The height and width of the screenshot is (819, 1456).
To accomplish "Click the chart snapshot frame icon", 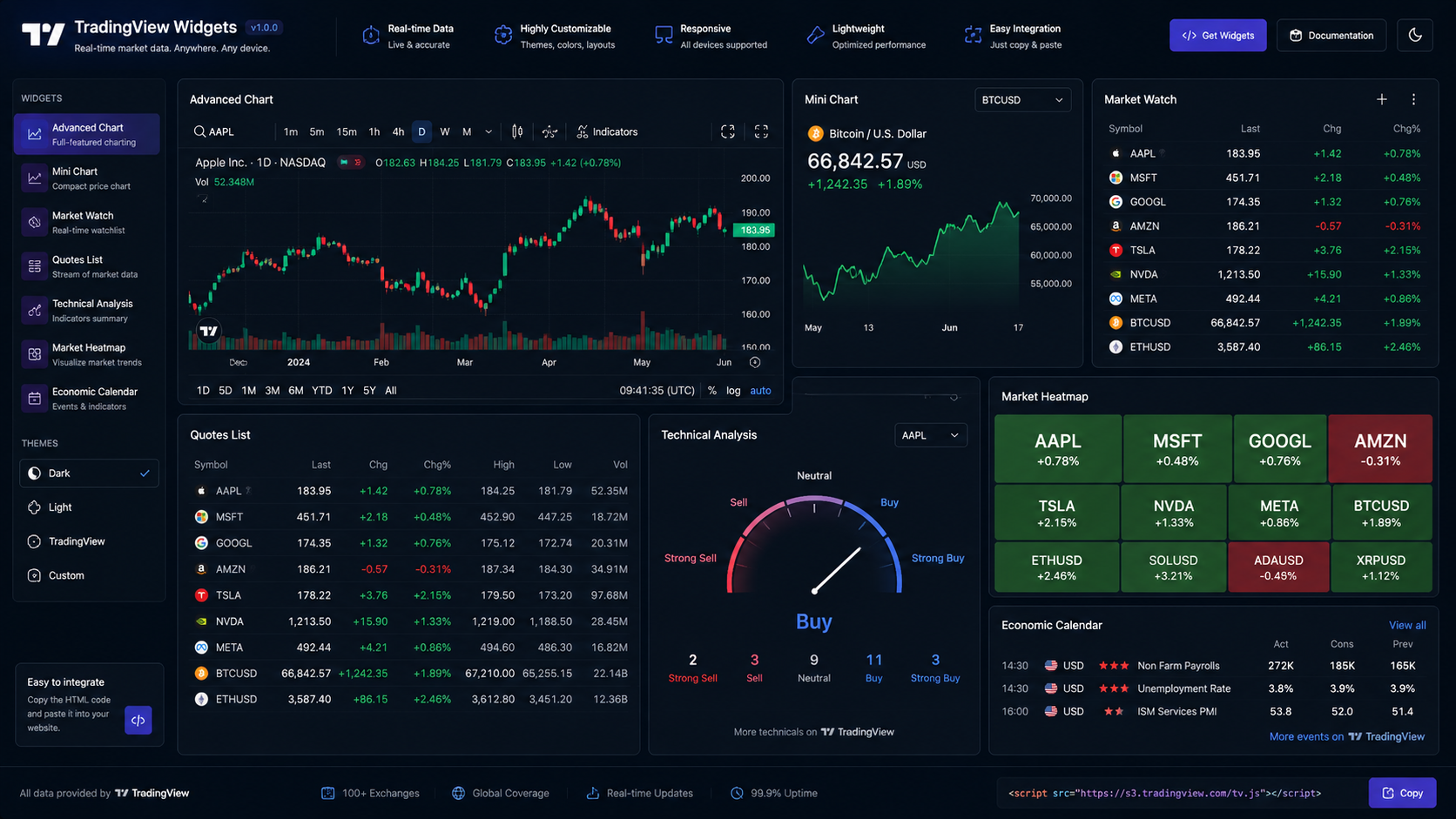I will point(728,131).
